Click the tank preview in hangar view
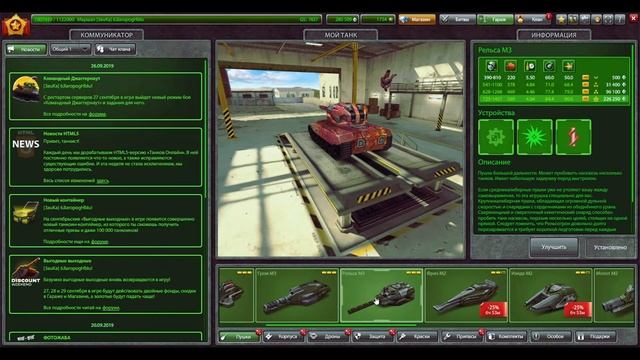 click(x=350, y=131)
